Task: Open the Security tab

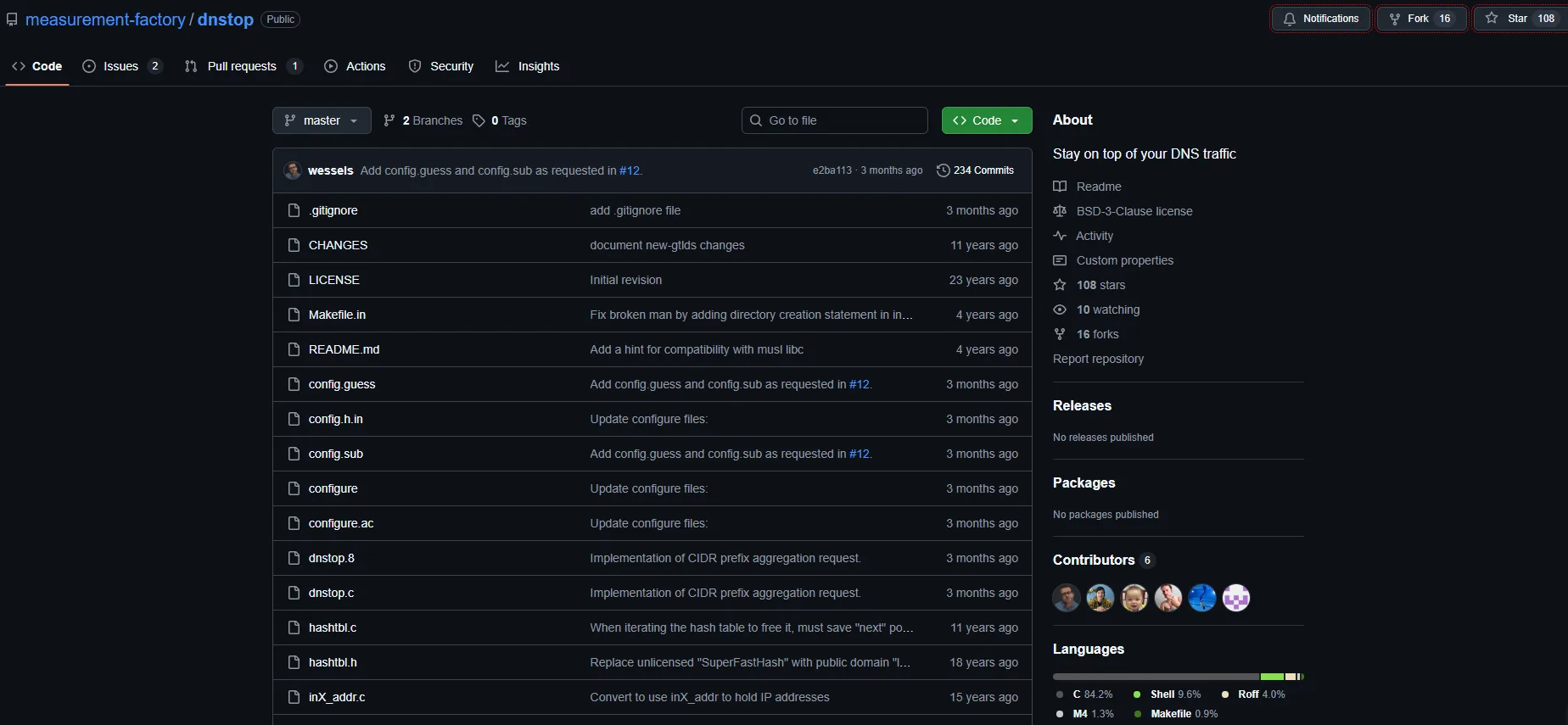Action: coord(441,66)
